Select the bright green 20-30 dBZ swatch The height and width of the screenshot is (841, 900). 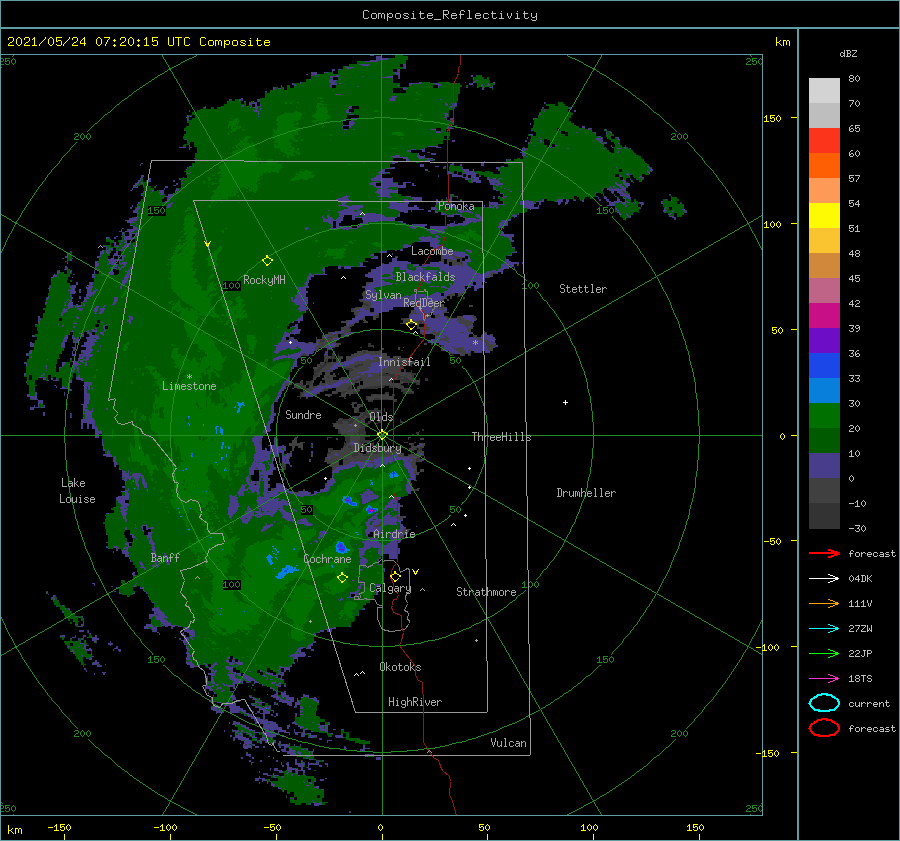click(x=824, y=416)
